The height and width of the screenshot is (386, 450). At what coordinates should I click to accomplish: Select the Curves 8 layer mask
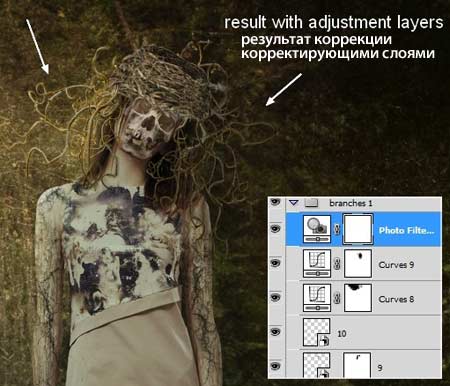point(358,298)
